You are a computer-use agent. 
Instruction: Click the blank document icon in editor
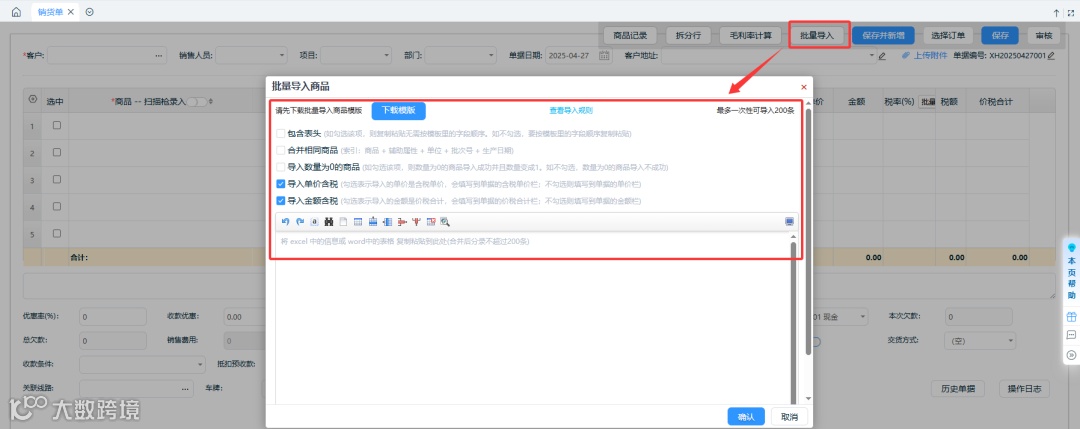coord(343,222)
